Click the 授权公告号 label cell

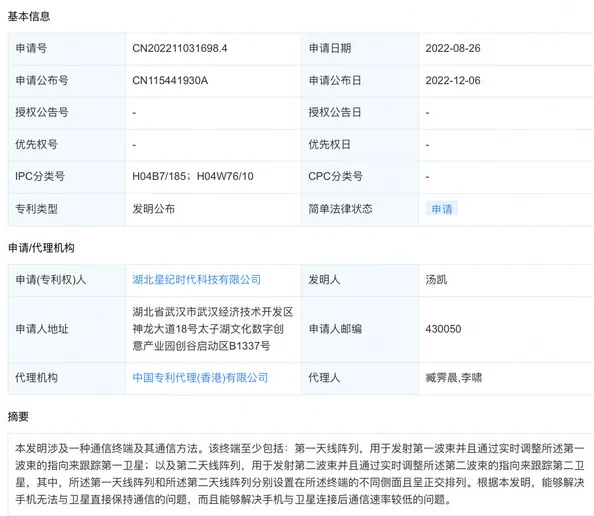click(x=67, y=113)
